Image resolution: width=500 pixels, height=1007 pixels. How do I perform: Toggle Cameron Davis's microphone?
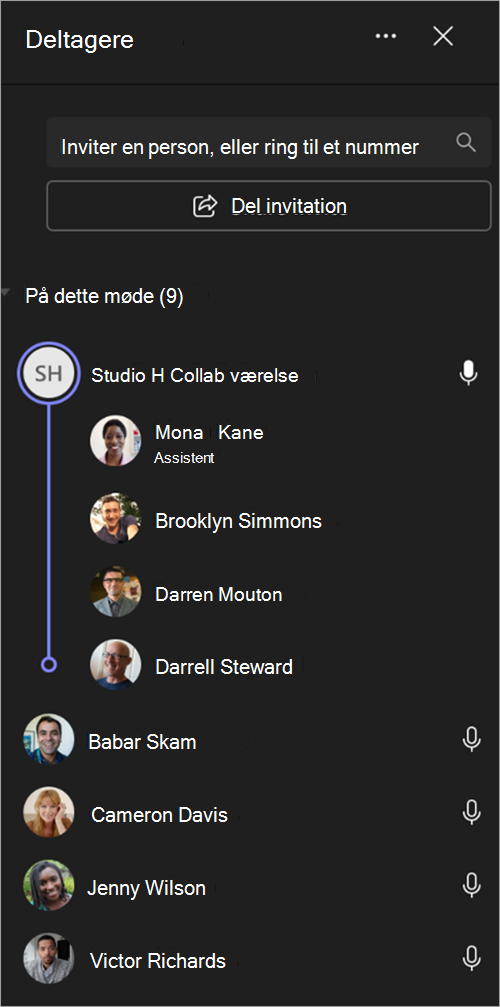[x=472, y=812]
